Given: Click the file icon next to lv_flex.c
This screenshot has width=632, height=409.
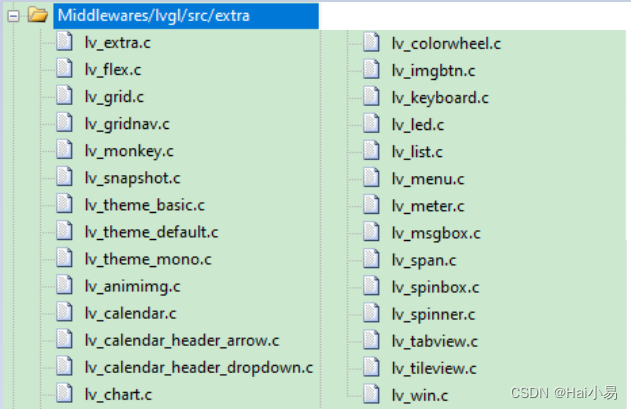Looking at the screenshot, I should tap(64, 69).
